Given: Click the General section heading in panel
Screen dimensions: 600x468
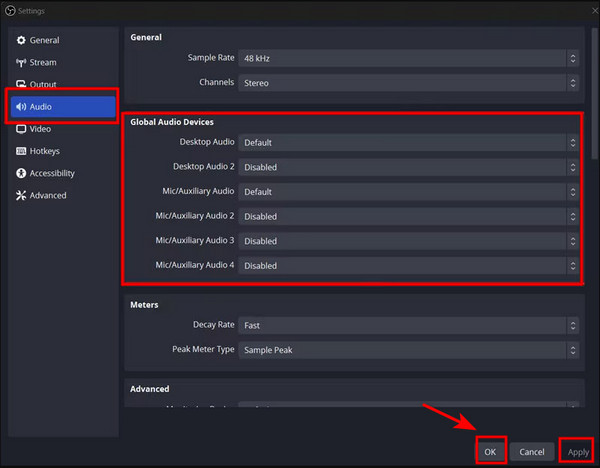Looking at the screenshot, I should tap(146, 38).
